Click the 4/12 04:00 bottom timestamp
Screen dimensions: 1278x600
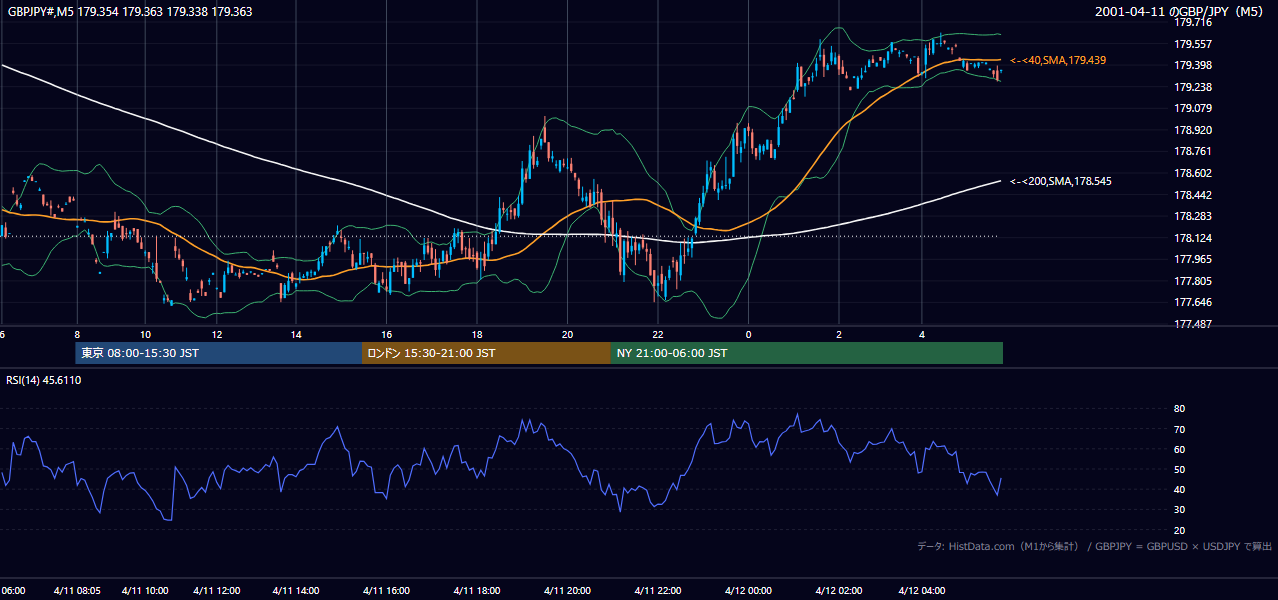(x=922, y=590)
